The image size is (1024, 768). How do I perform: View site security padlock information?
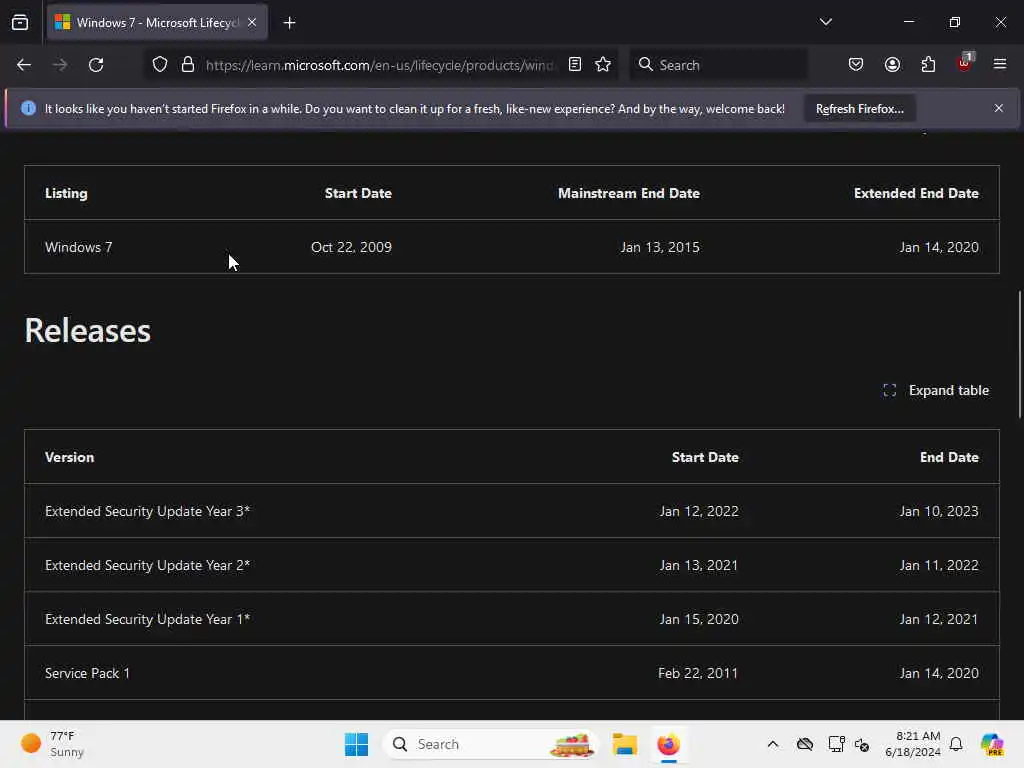coord(188,65)
